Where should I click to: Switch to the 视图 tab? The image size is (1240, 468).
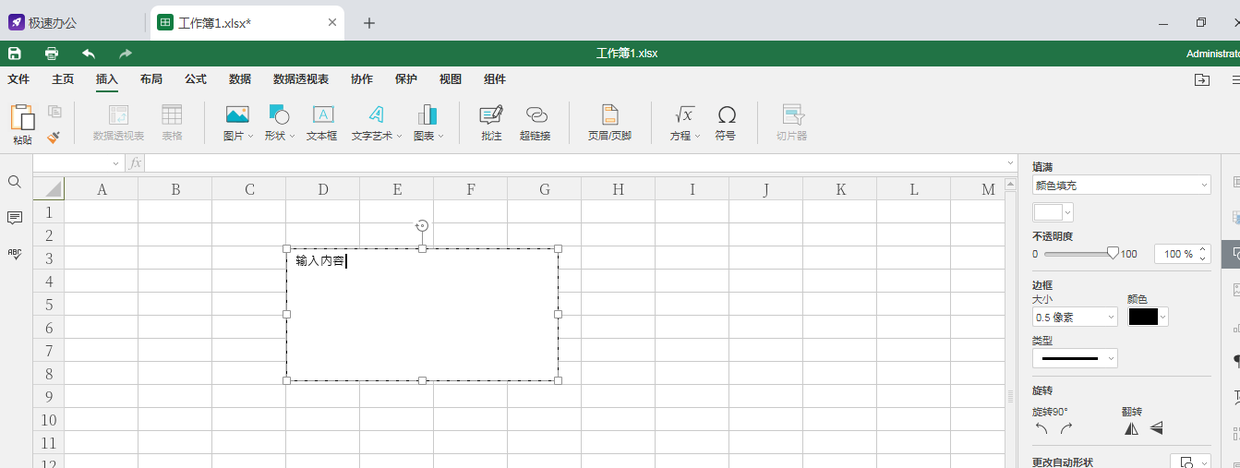click(450, 79)
